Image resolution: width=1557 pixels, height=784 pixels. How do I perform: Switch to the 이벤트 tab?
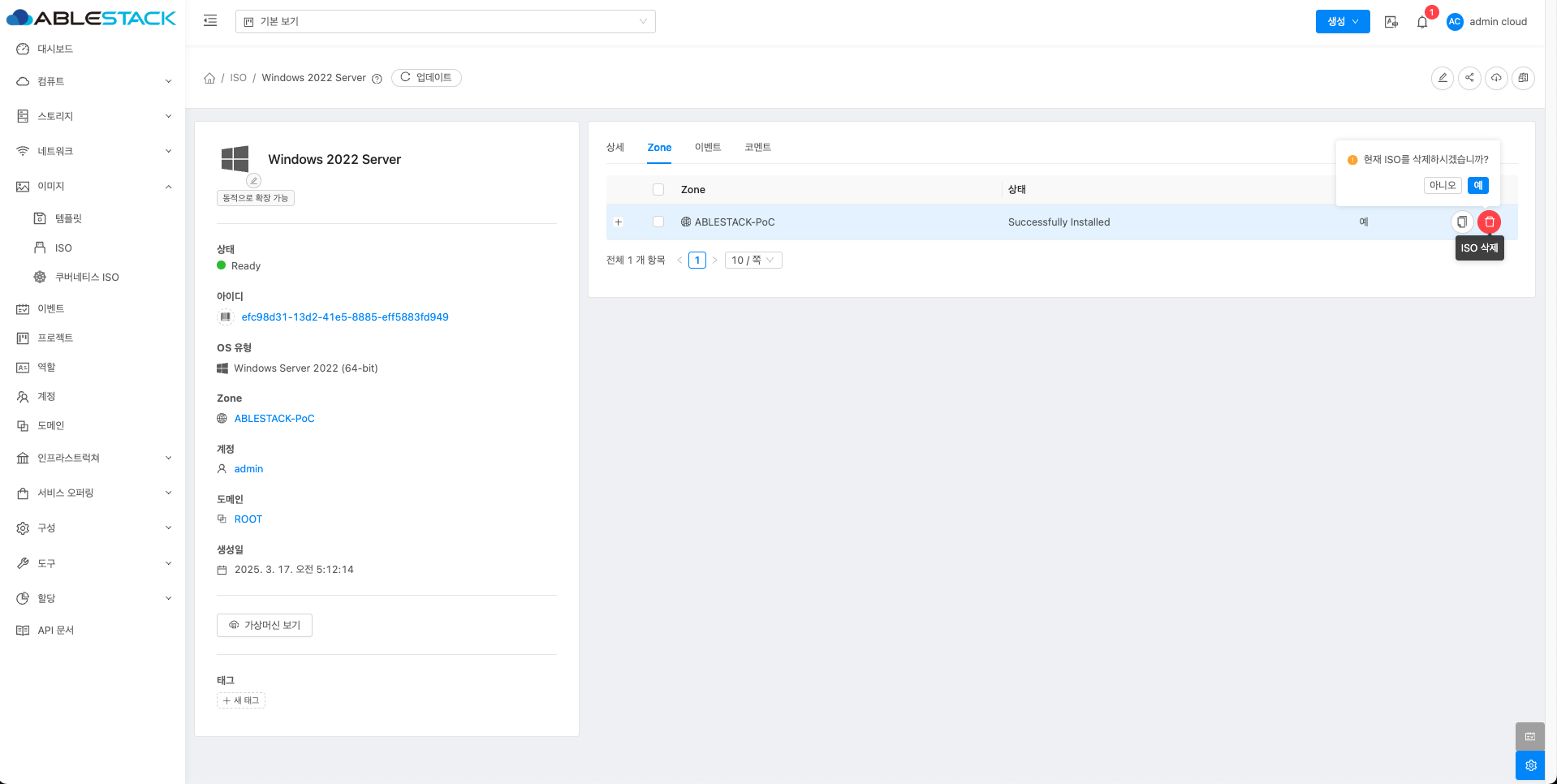click(707, 147)
